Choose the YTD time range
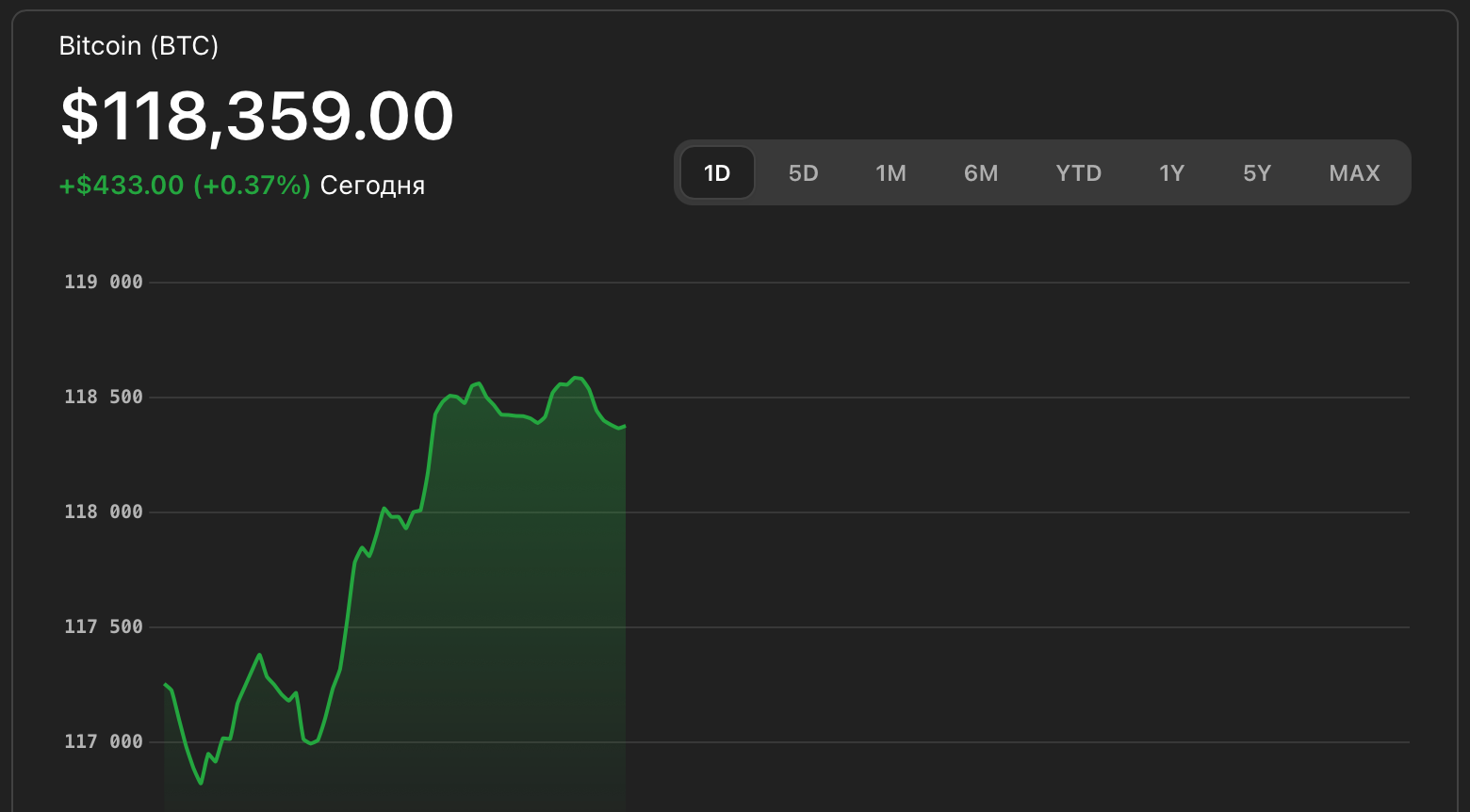 [1078, 172]
